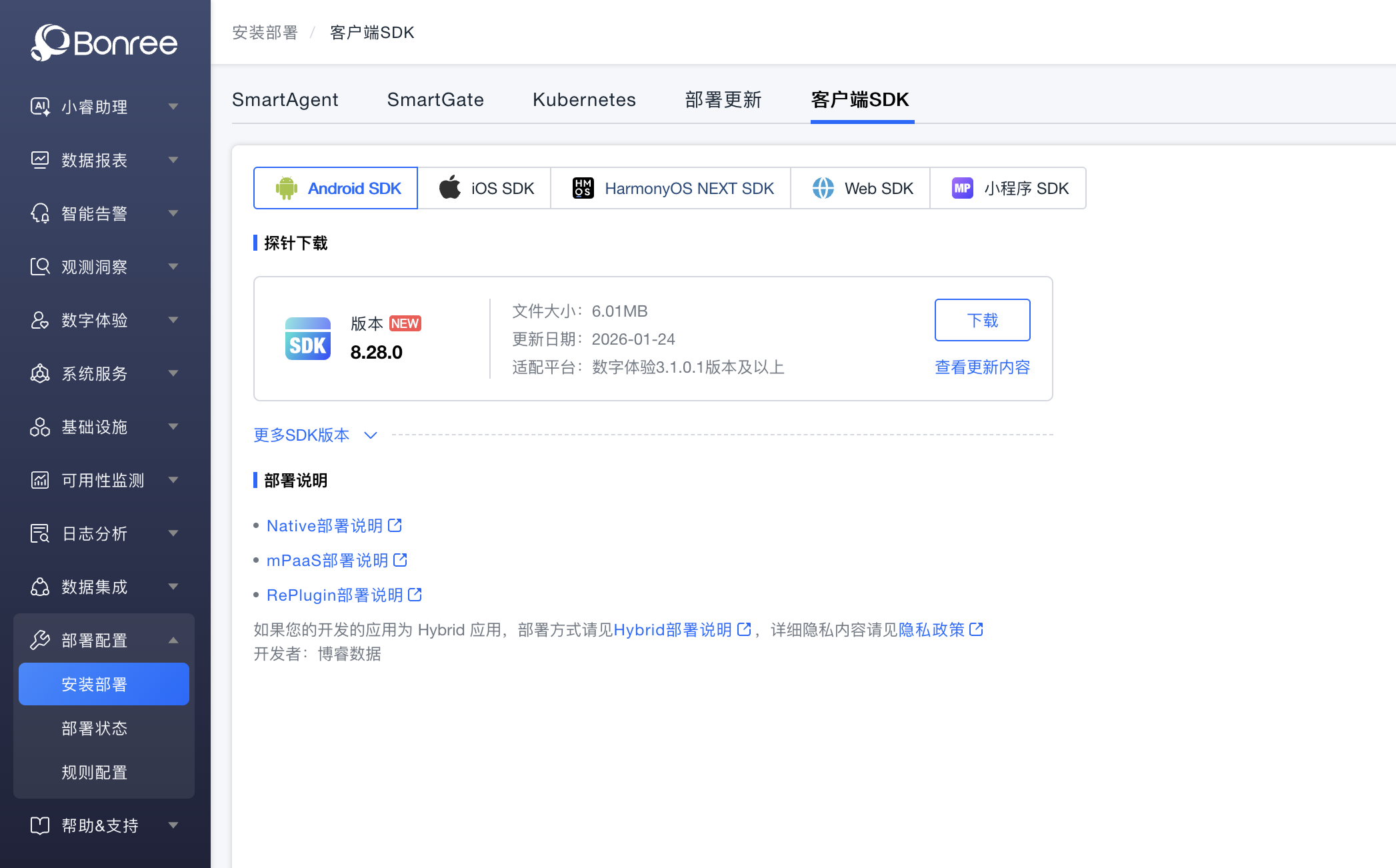1396x868 pixels.
Task: Click the 日志分析 menu label
Action: click(x=94, y=533)
